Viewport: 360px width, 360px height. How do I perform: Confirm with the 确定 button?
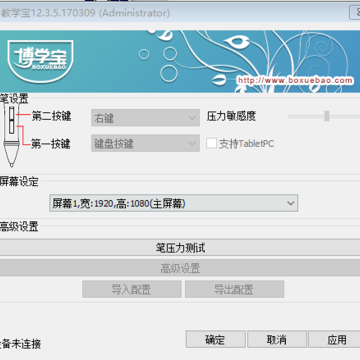[215, 339]
